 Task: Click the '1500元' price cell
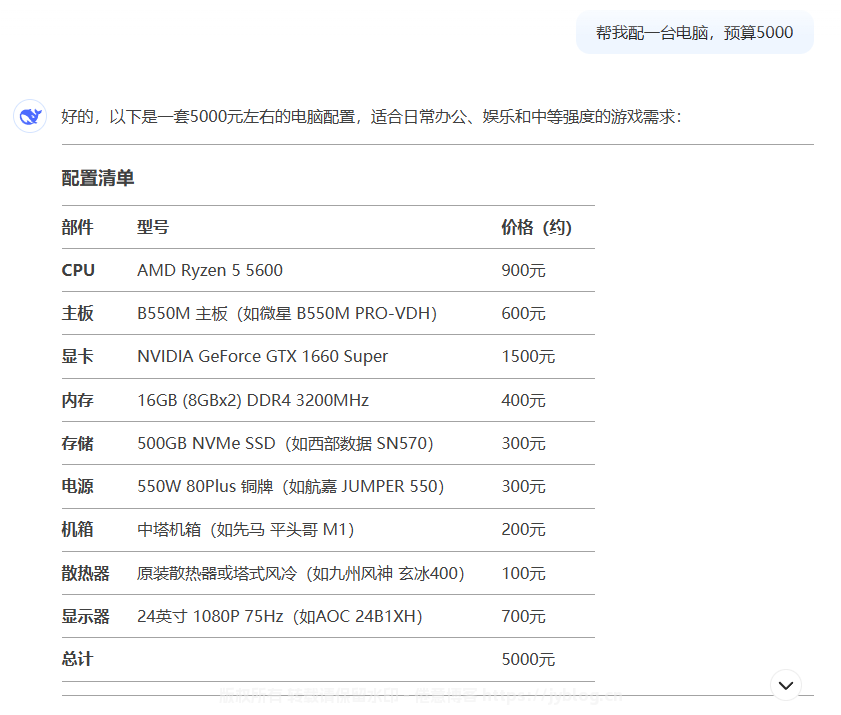coord(528,357)
